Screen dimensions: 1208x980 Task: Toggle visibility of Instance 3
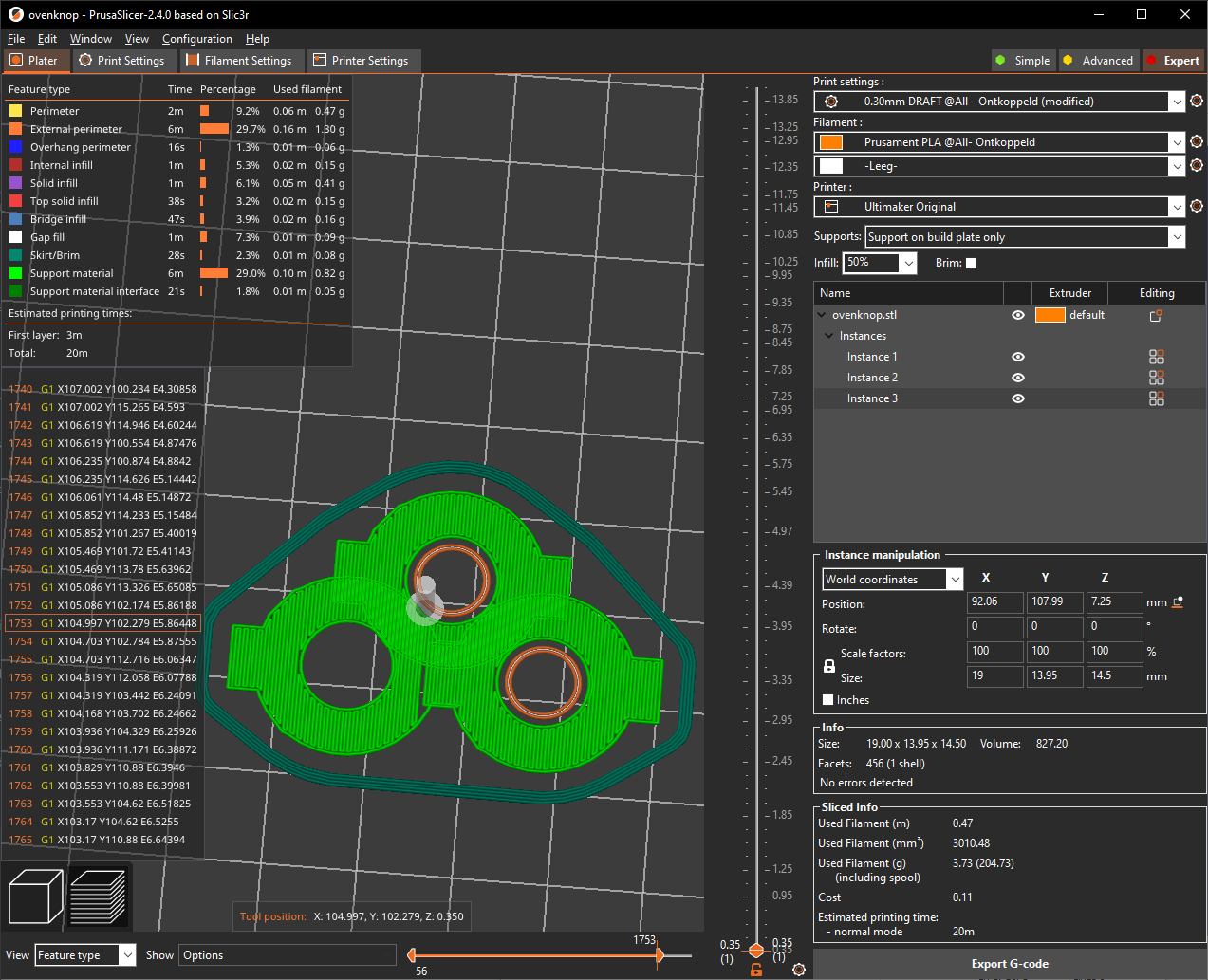coord(1018,398)
